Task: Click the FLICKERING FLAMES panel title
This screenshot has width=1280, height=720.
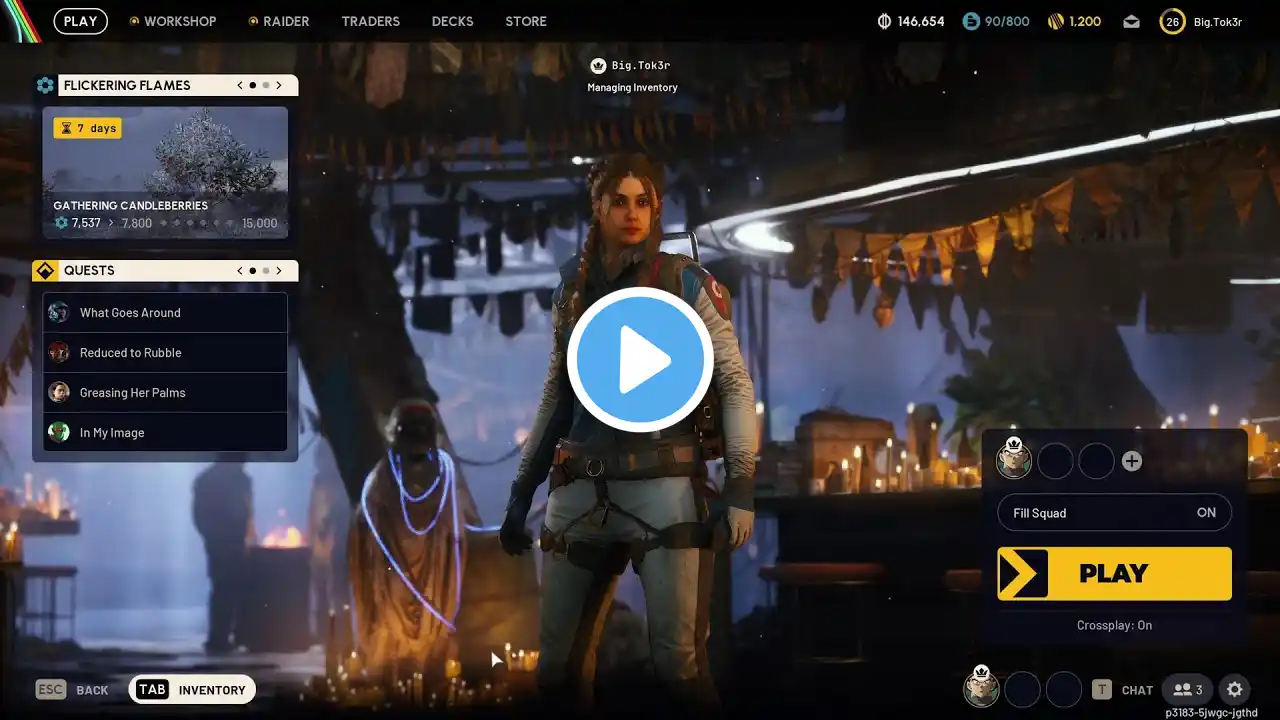Action: [x=127, y=85]
